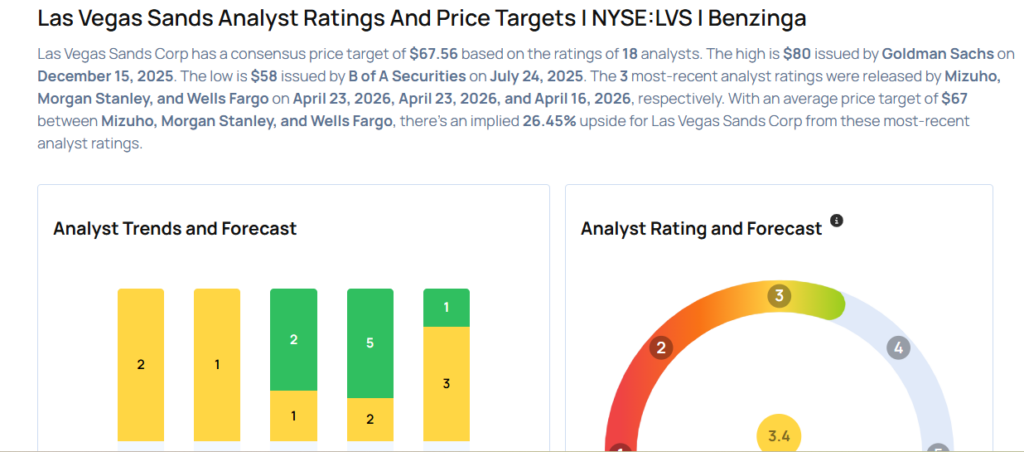1024x452 pixels.
Task: Click the green segment labeled 1 in last bar
Action: click(446, 307)
